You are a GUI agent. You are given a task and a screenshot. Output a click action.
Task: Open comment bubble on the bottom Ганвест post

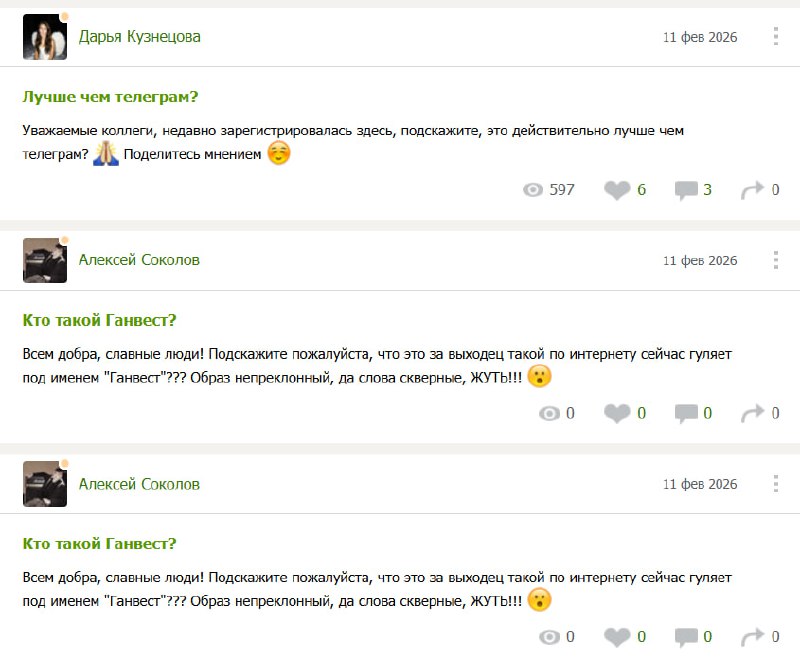689,636
